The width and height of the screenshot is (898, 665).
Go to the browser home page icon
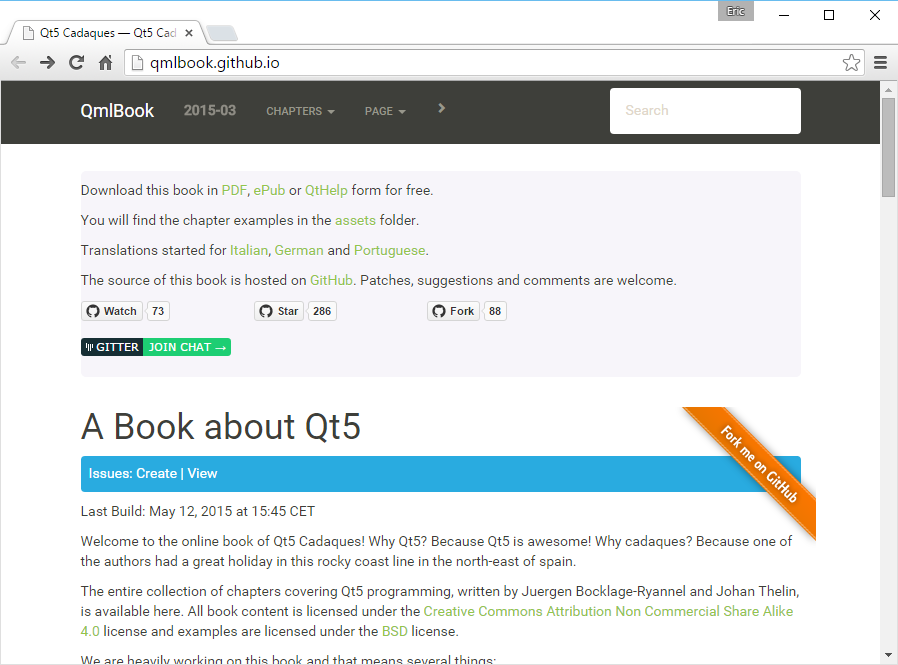pos(105,62)
